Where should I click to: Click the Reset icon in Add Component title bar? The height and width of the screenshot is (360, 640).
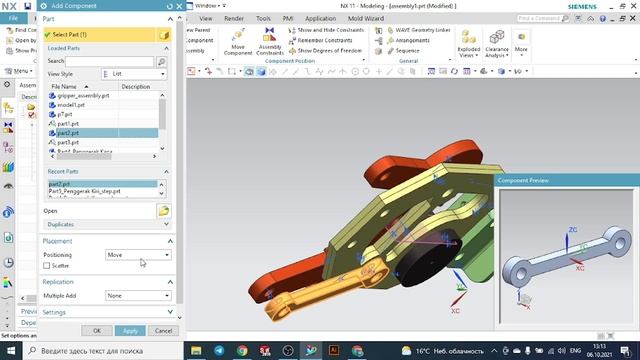point(170,6)
